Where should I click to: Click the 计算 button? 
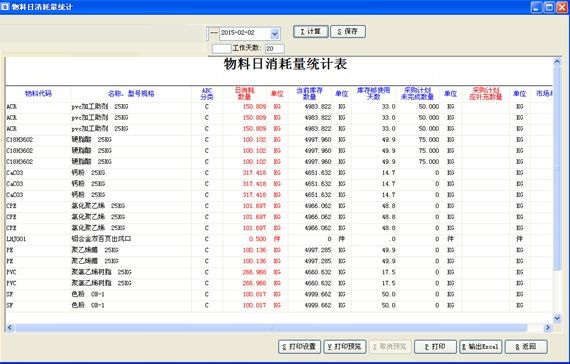coord(311,32)
